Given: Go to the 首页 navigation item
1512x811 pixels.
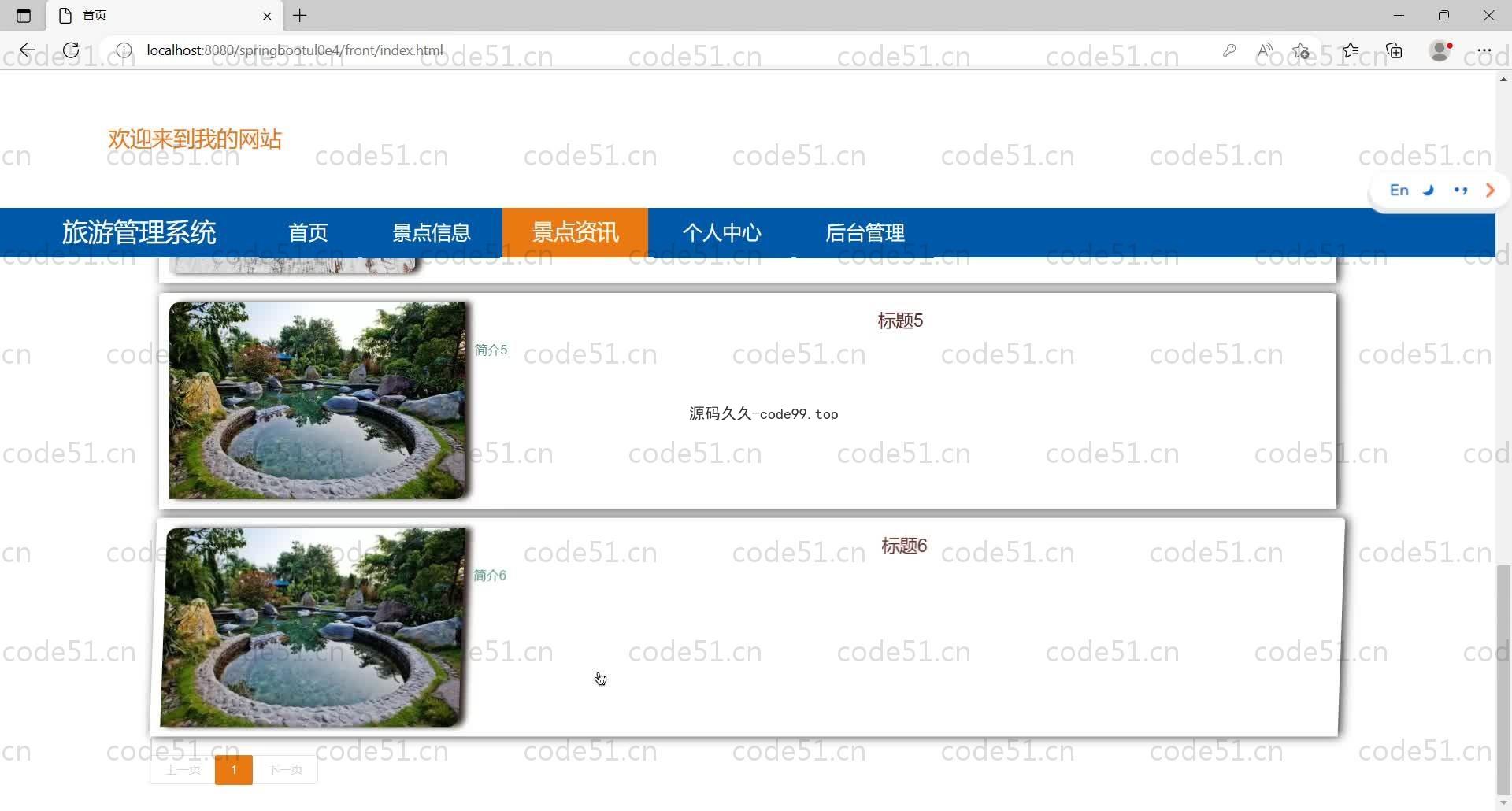Looking at the screenshot, I should pyautogui.click(x=308, y=233).
